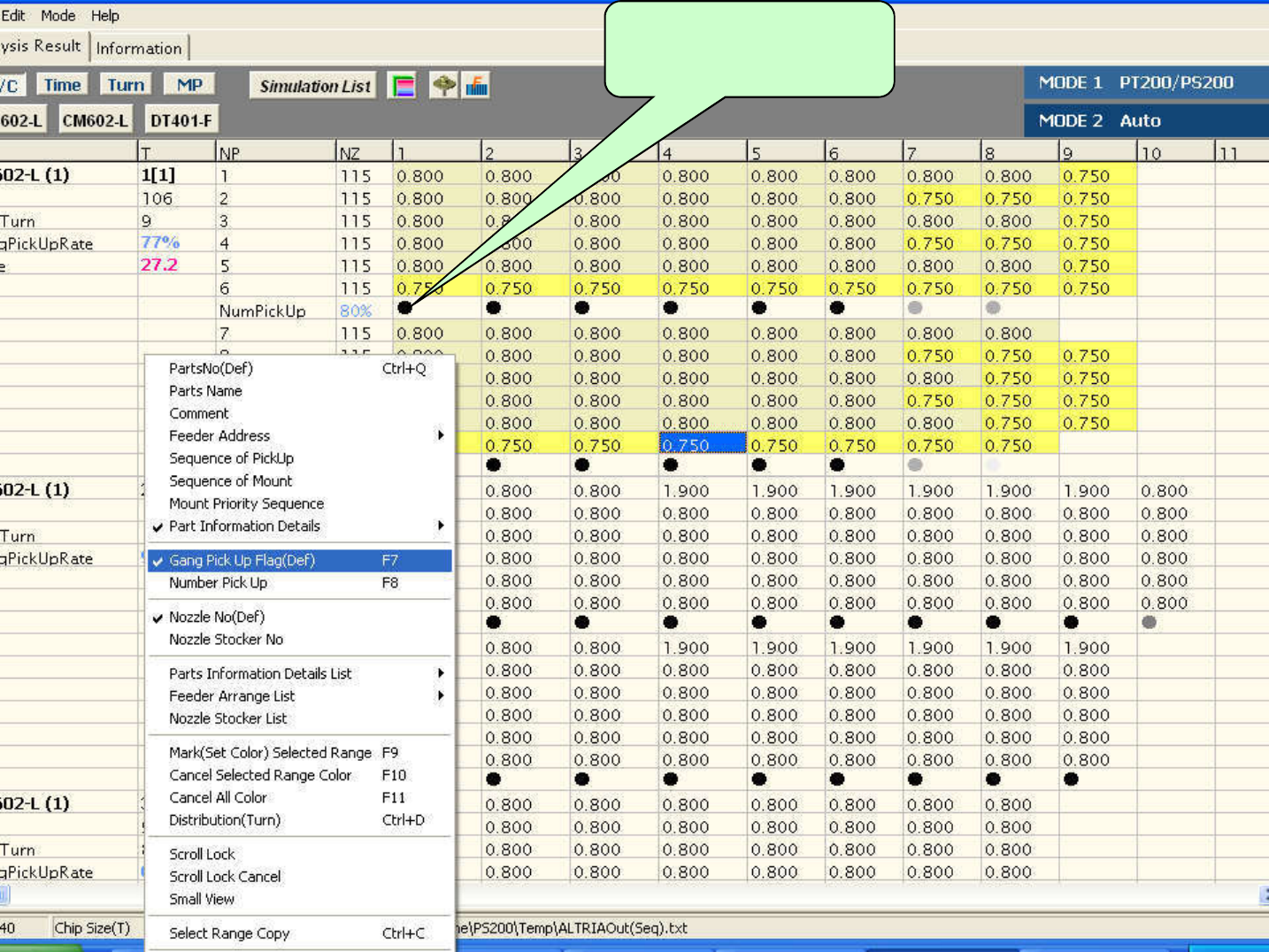Click the tree diagram toolbar icon
The image size is (1269, 952).
[443, 86]
